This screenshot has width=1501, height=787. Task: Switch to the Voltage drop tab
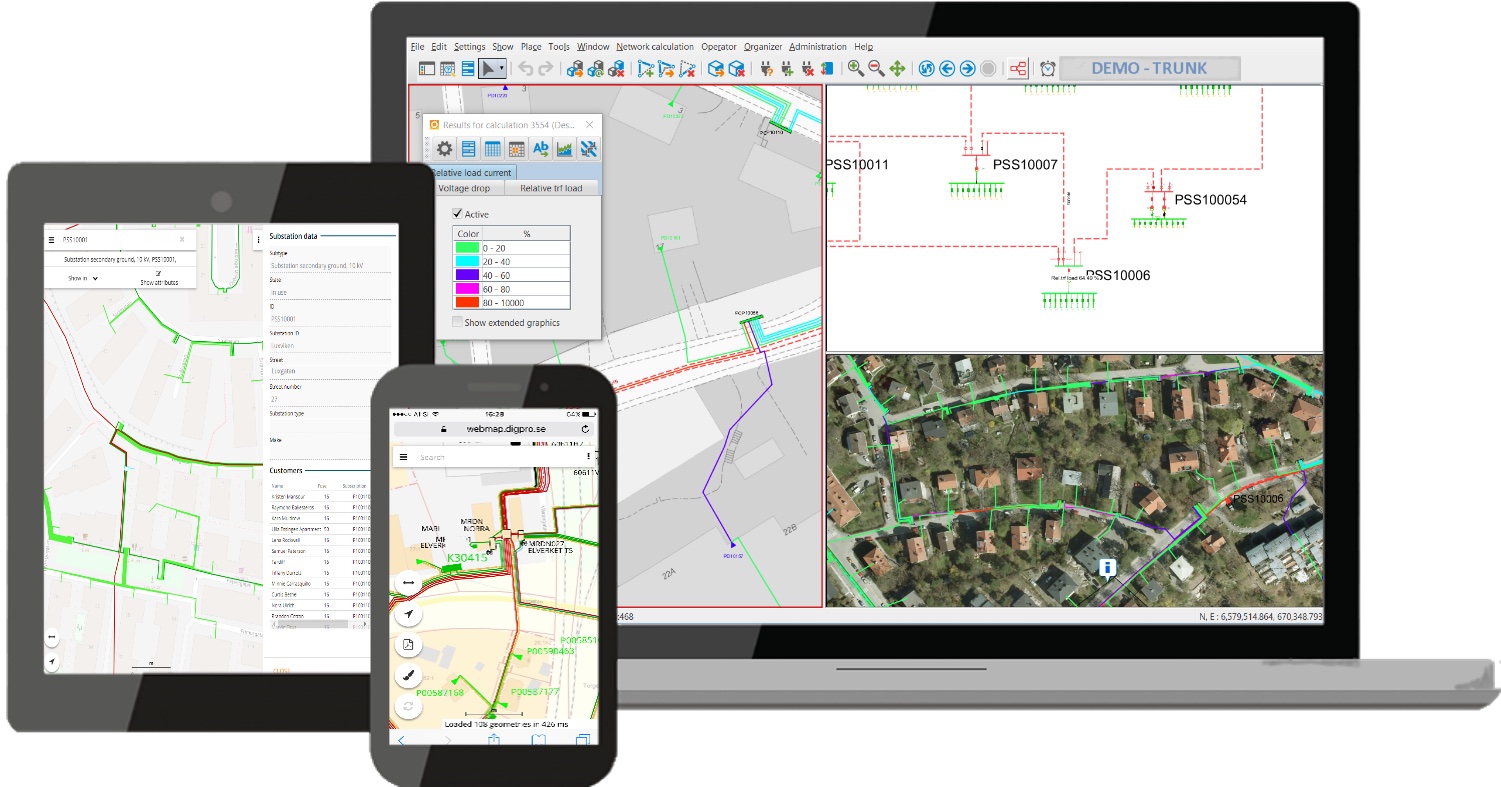point(464,188)
